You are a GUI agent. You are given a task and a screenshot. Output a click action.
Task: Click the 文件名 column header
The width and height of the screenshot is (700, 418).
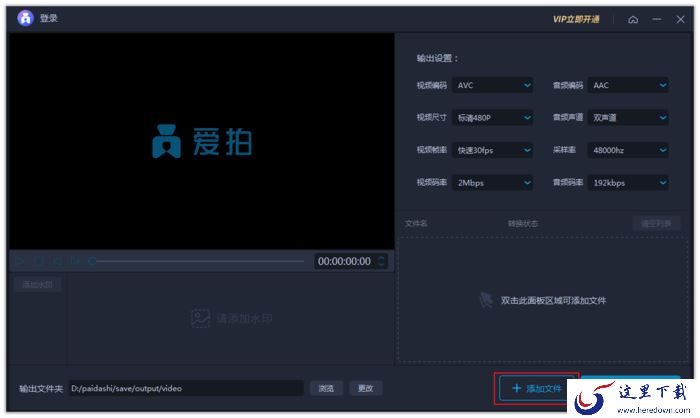coord(416,223)
